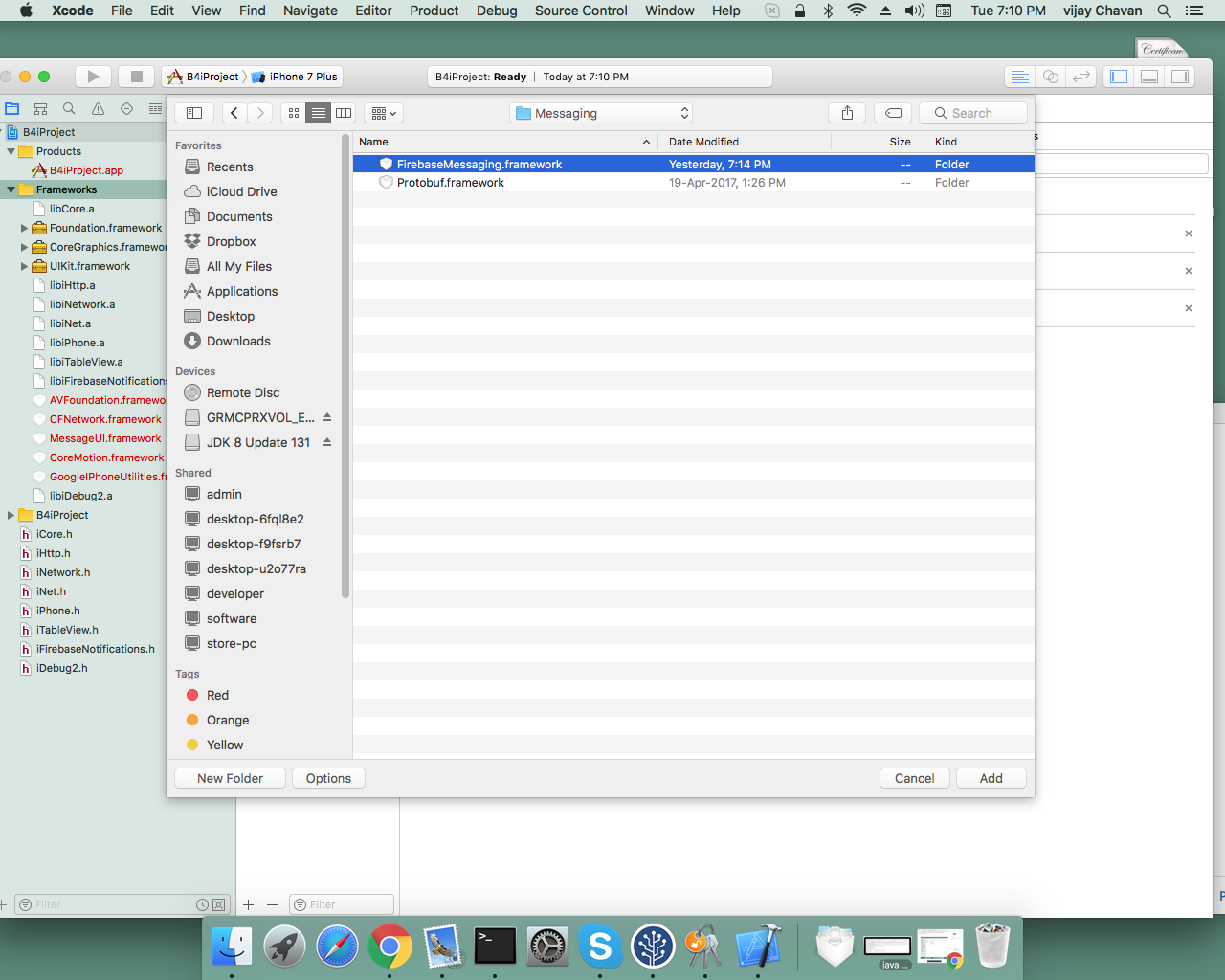Open Terminal from the Dock

pos(495,947)
